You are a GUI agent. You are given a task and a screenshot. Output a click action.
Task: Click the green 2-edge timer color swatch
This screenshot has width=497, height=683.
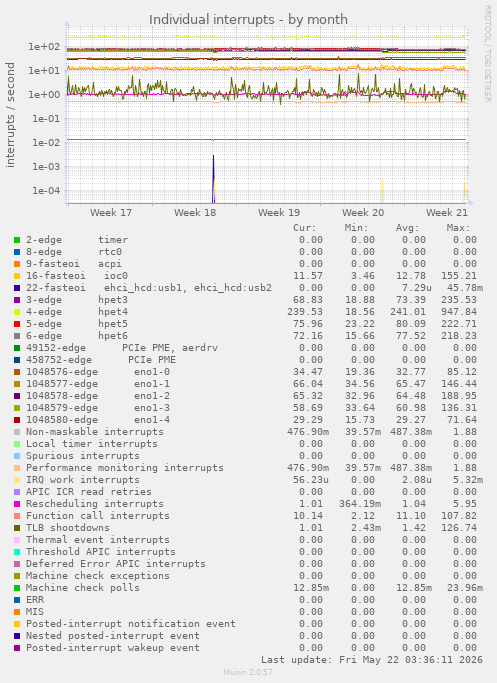(17, 240)
